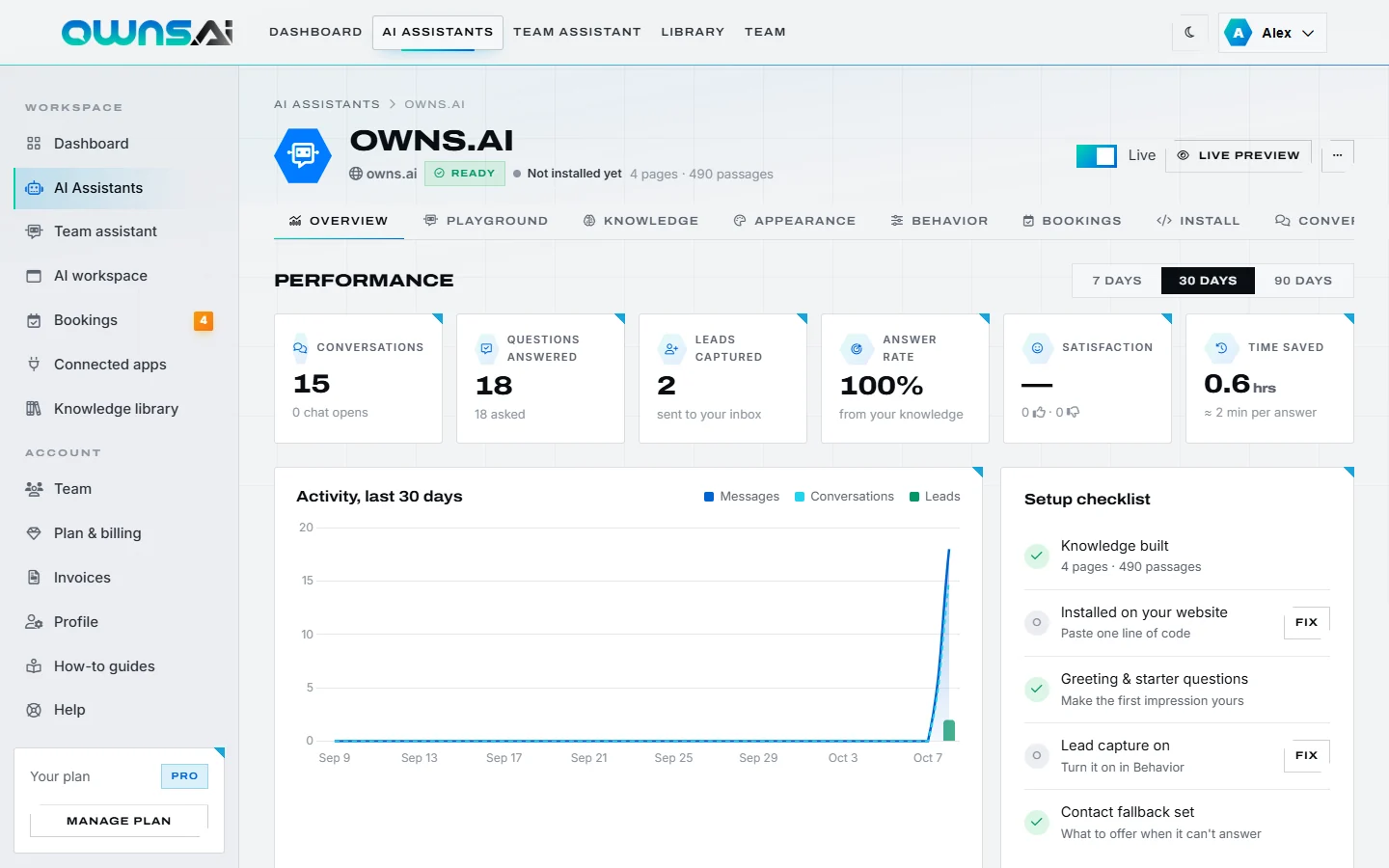Toggle Messages series in chart legend
Screen dimensions: 1389x868
point(741,497)
